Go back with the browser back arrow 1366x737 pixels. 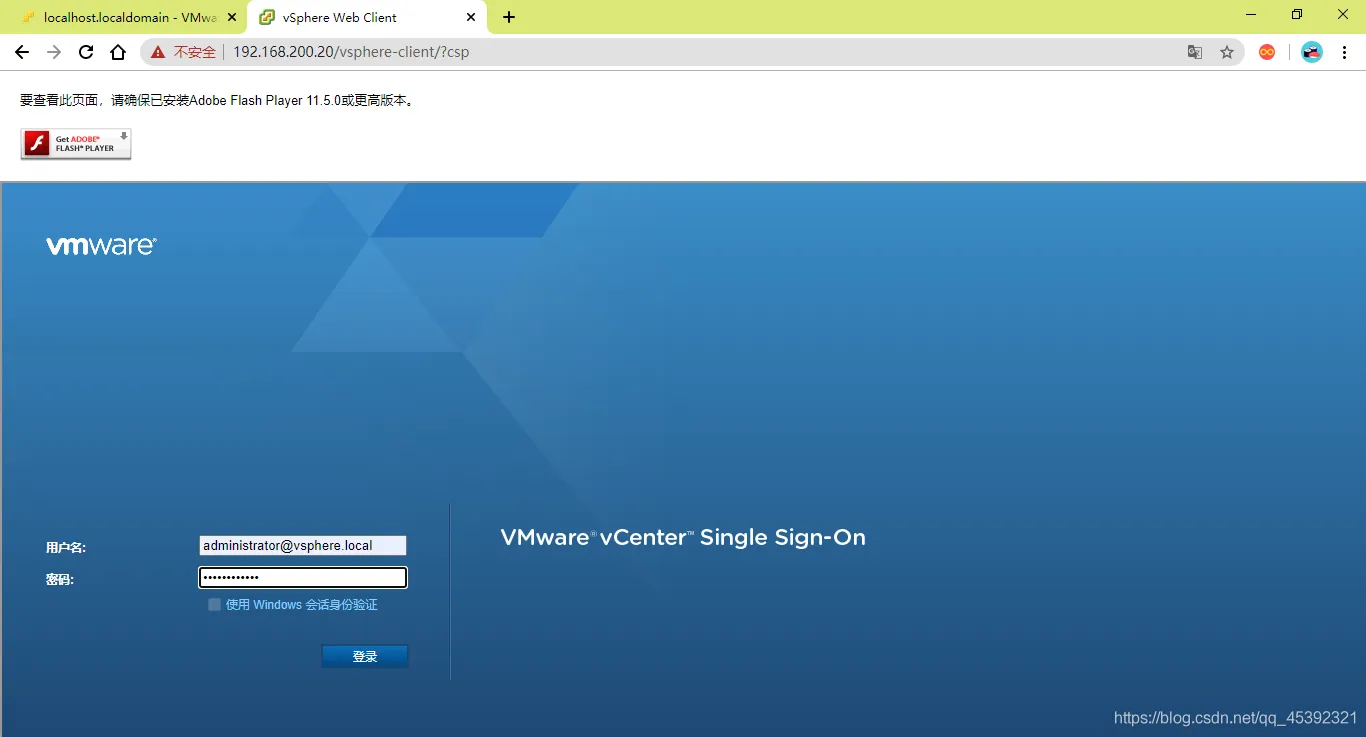(x=22, y=52)
